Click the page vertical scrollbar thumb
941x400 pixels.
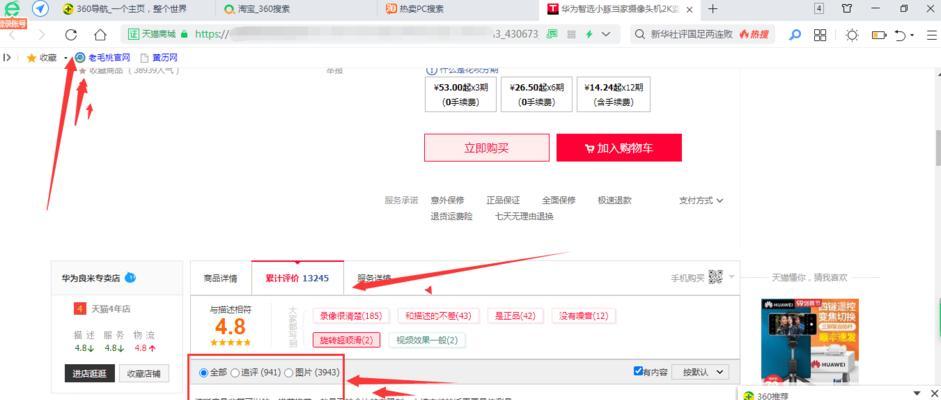point(937,147)
